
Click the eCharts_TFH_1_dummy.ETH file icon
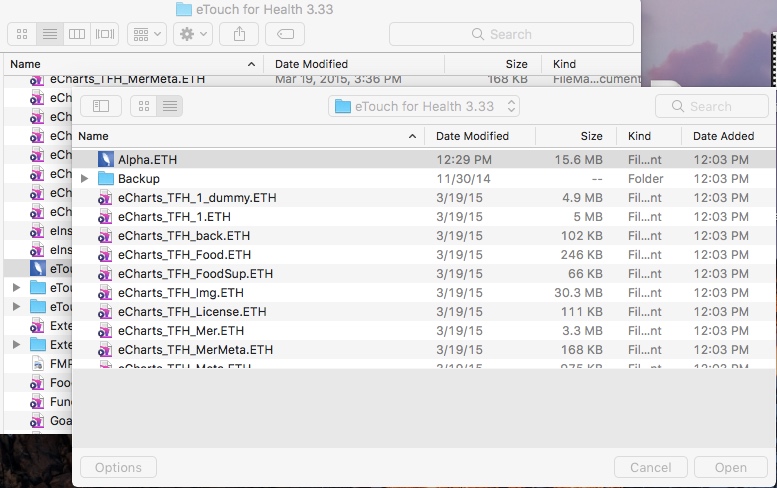pos(105,198)
